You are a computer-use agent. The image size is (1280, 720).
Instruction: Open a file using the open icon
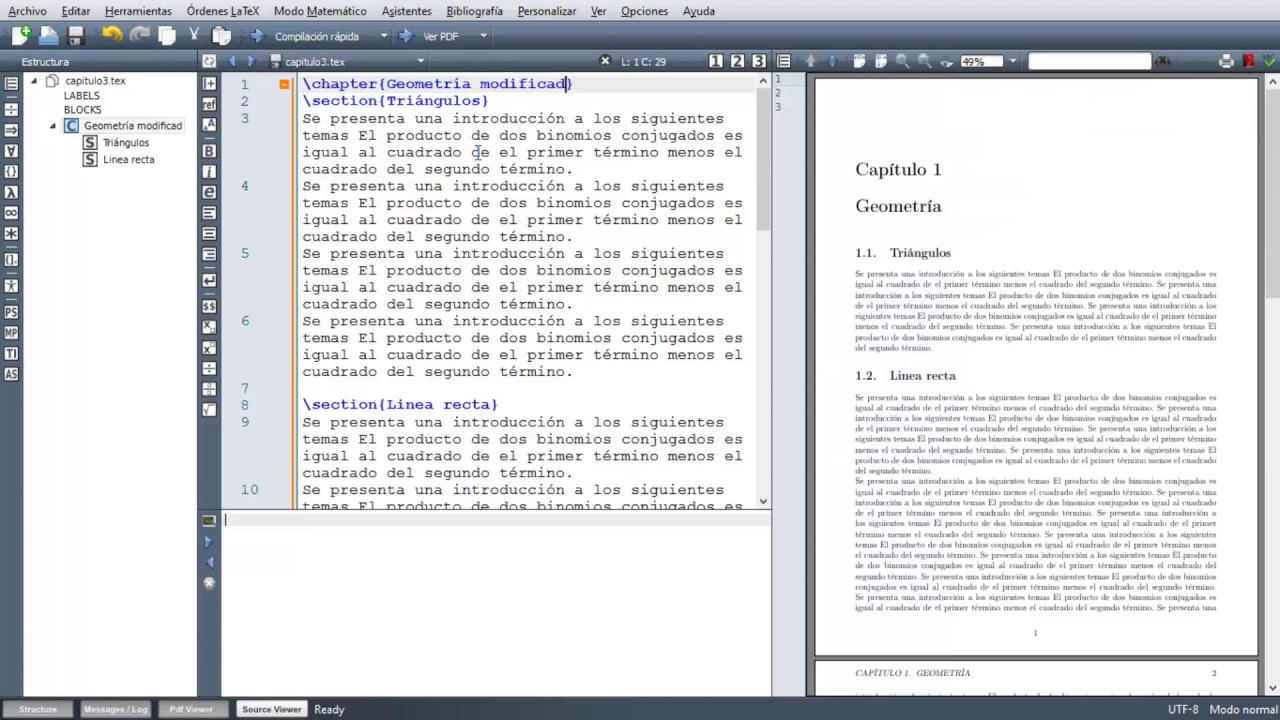[48, 35]
